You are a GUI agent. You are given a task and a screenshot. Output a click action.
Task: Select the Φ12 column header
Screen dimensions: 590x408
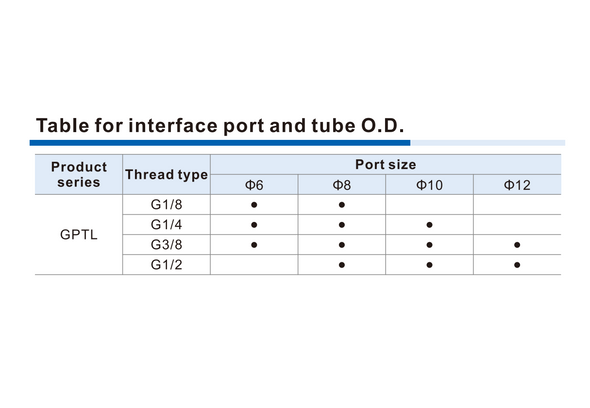click(x=517, y=185)
